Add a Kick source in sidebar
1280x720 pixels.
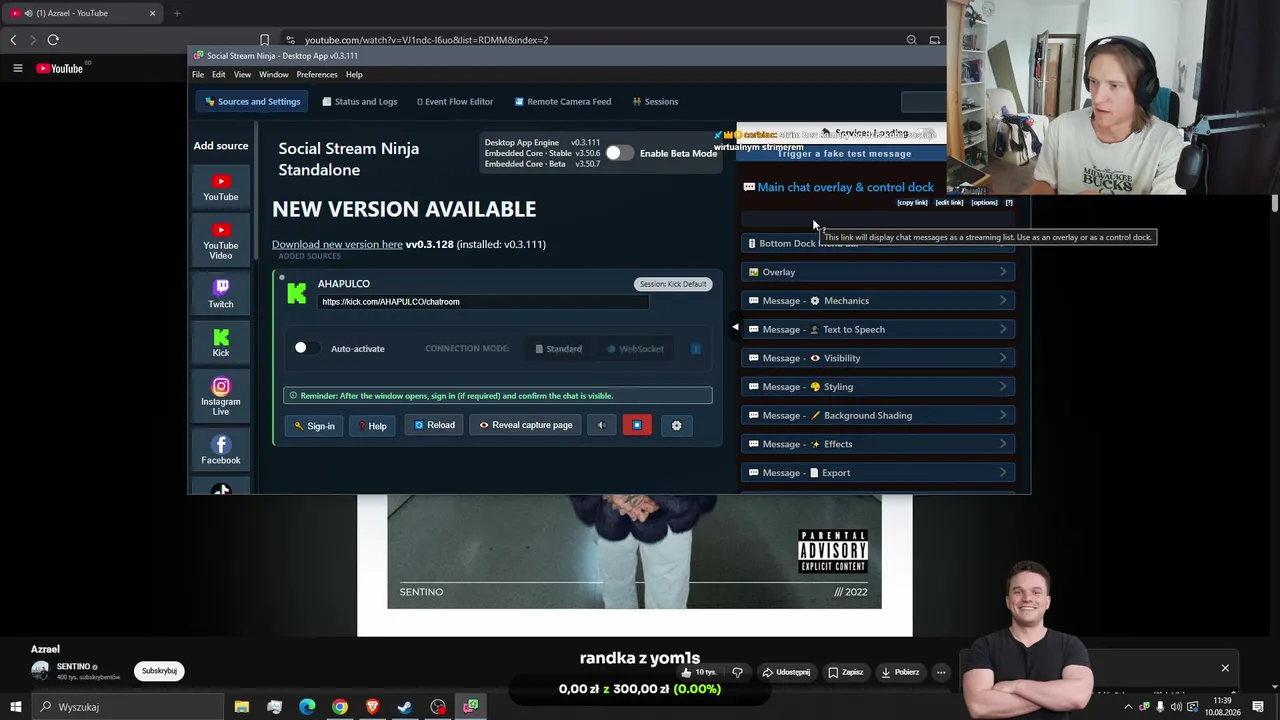pyautogui.click(x=221, y=343)
